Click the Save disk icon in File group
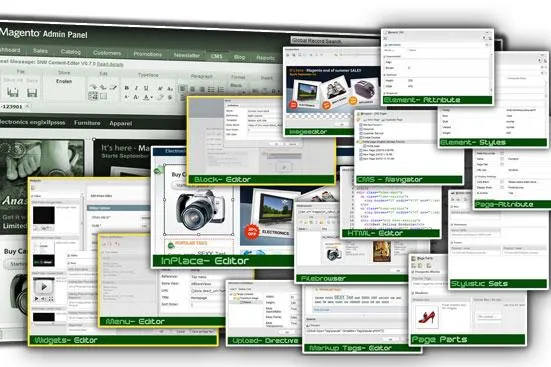 point(32,92)
